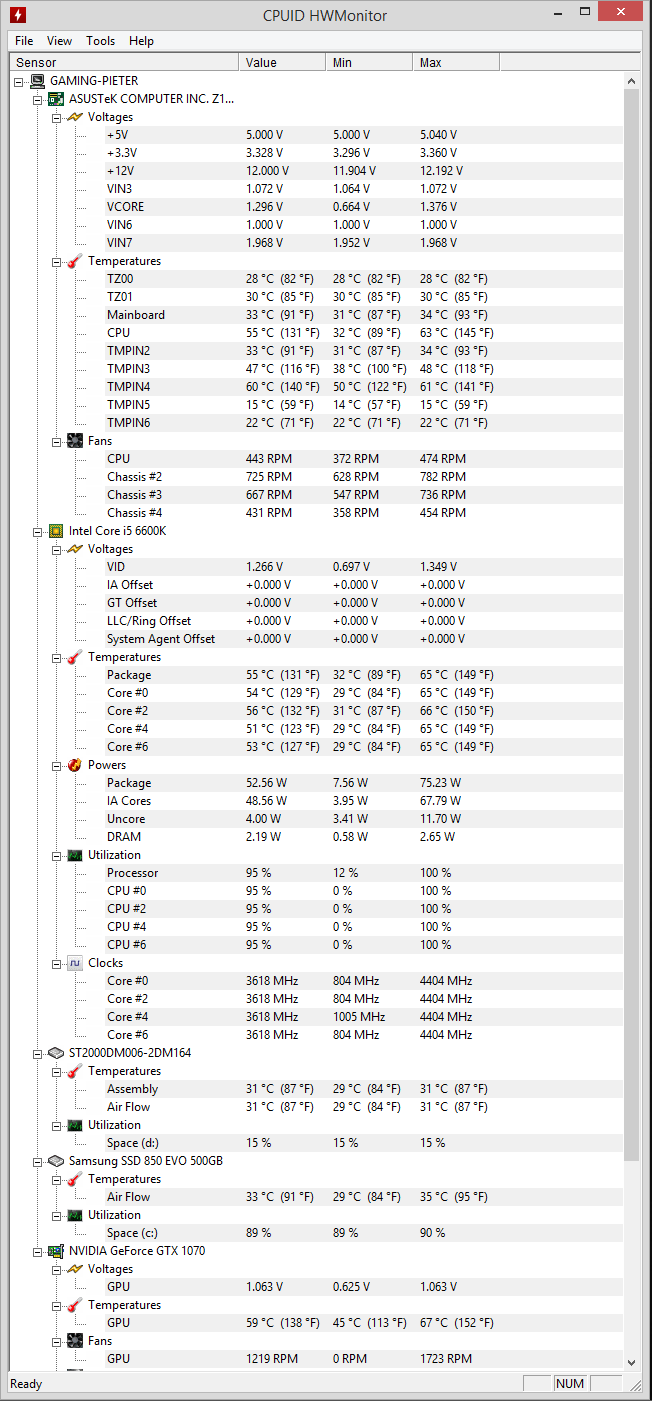The height and width of the screenshot is (1401, 652).
Task: Click Temperatures icon under NVIDIA GeForce GTX 1070
Action: (75, 1305)
